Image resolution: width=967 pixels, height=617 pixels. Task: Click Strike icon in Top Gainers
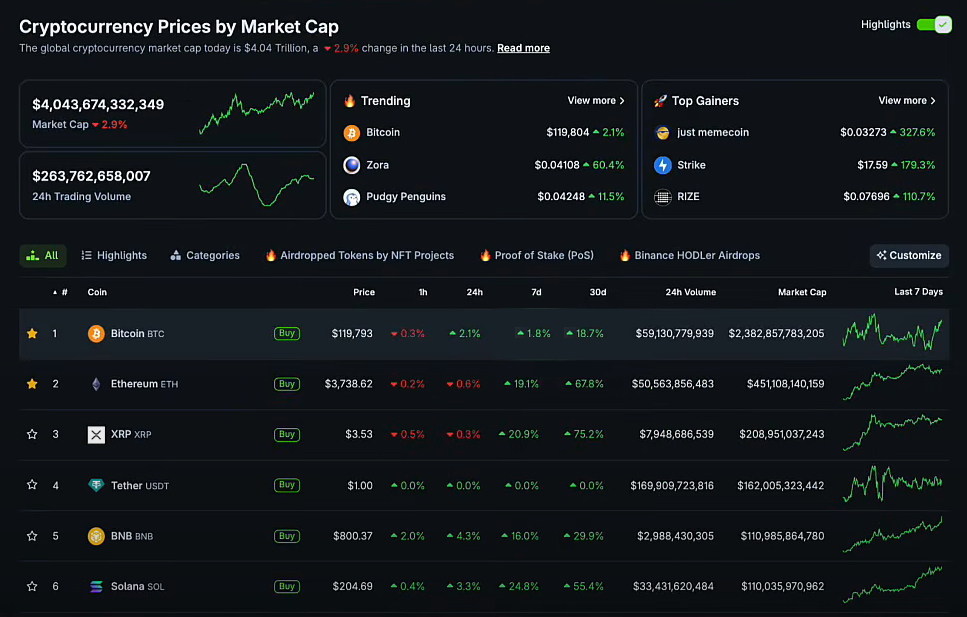coord(662,165)
